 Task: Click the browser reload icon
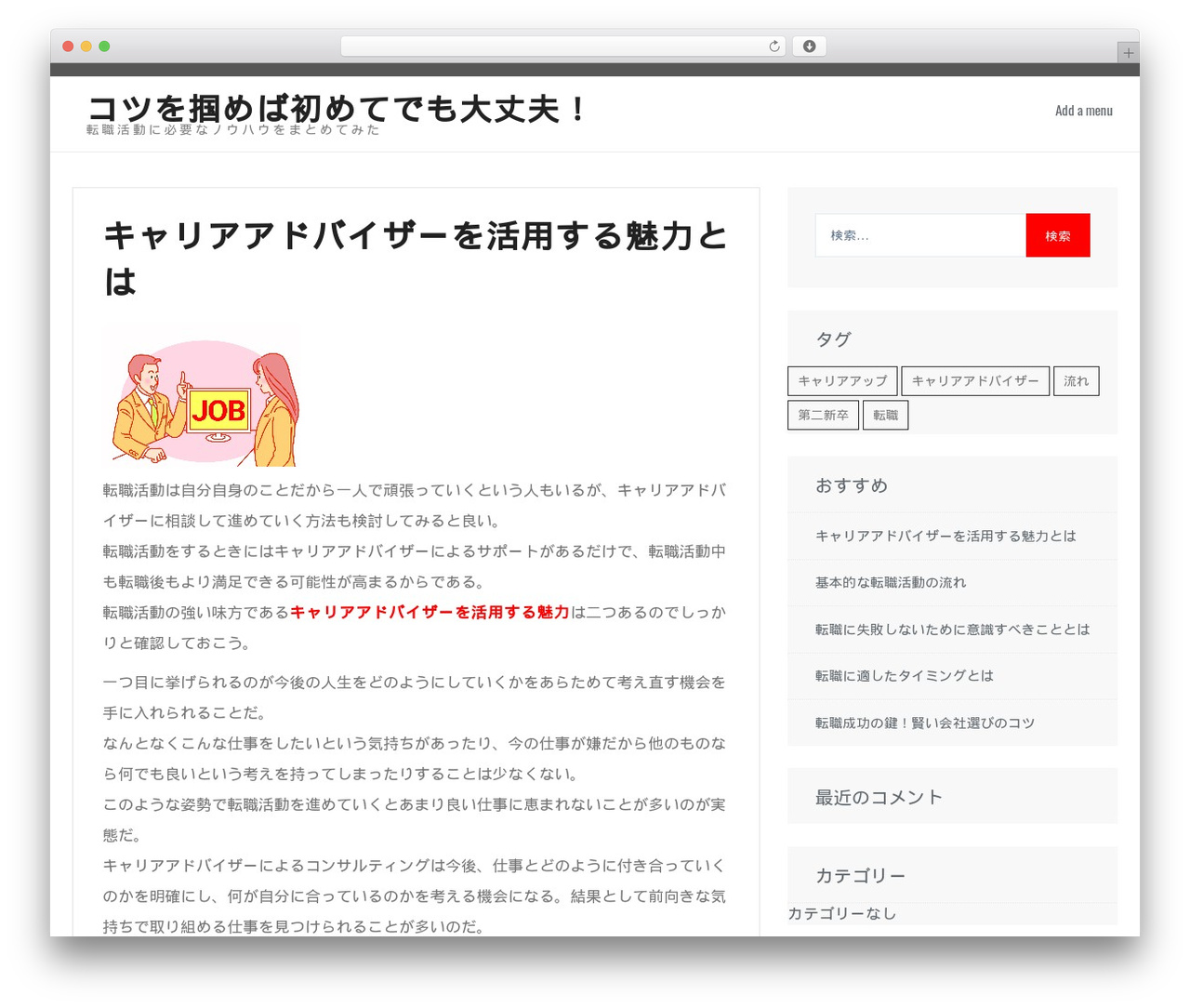pyautogui.click(x=773, y=46)
